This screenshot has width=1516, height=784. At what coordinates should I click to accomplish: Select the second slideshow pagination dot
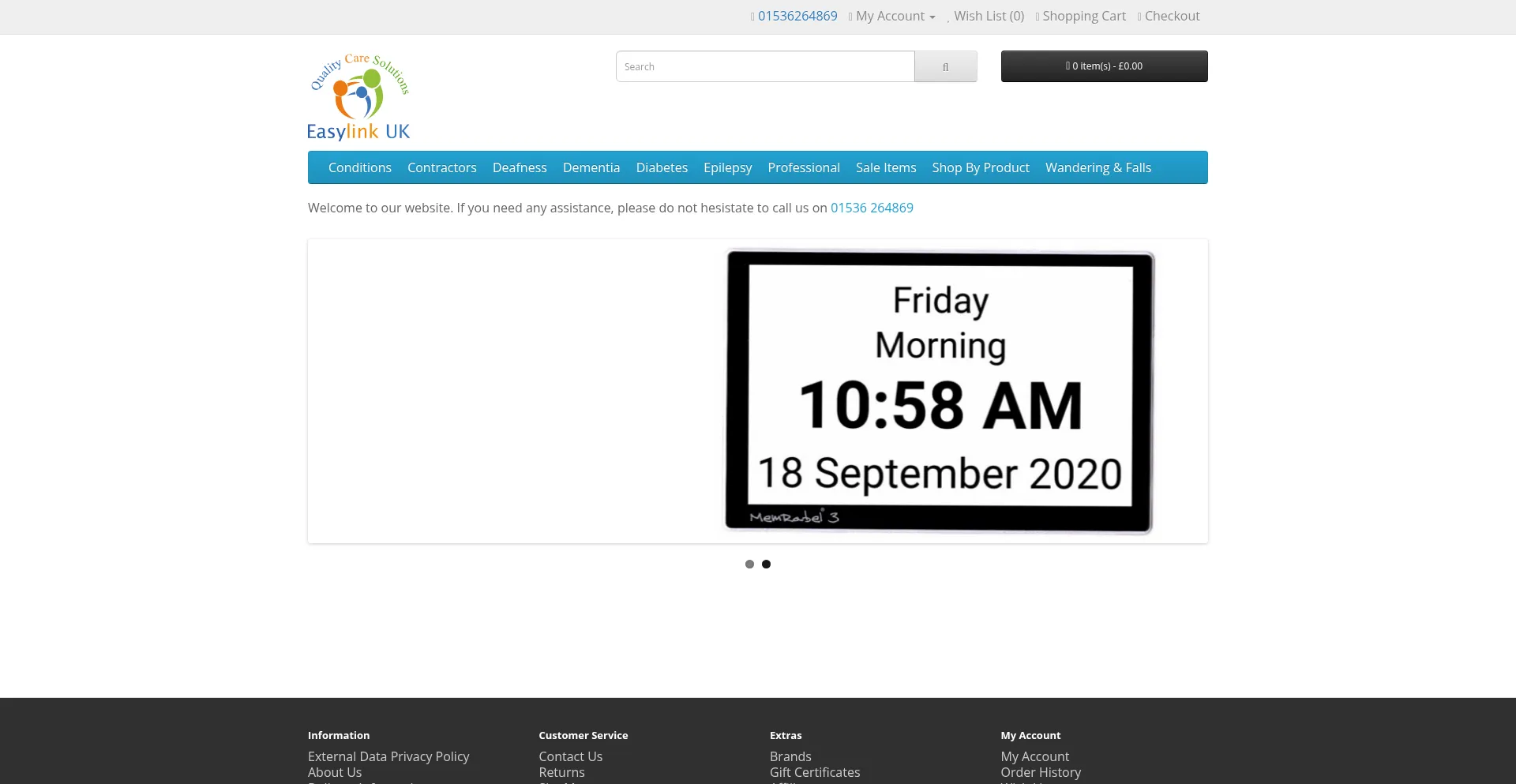(x=766, y=564)
